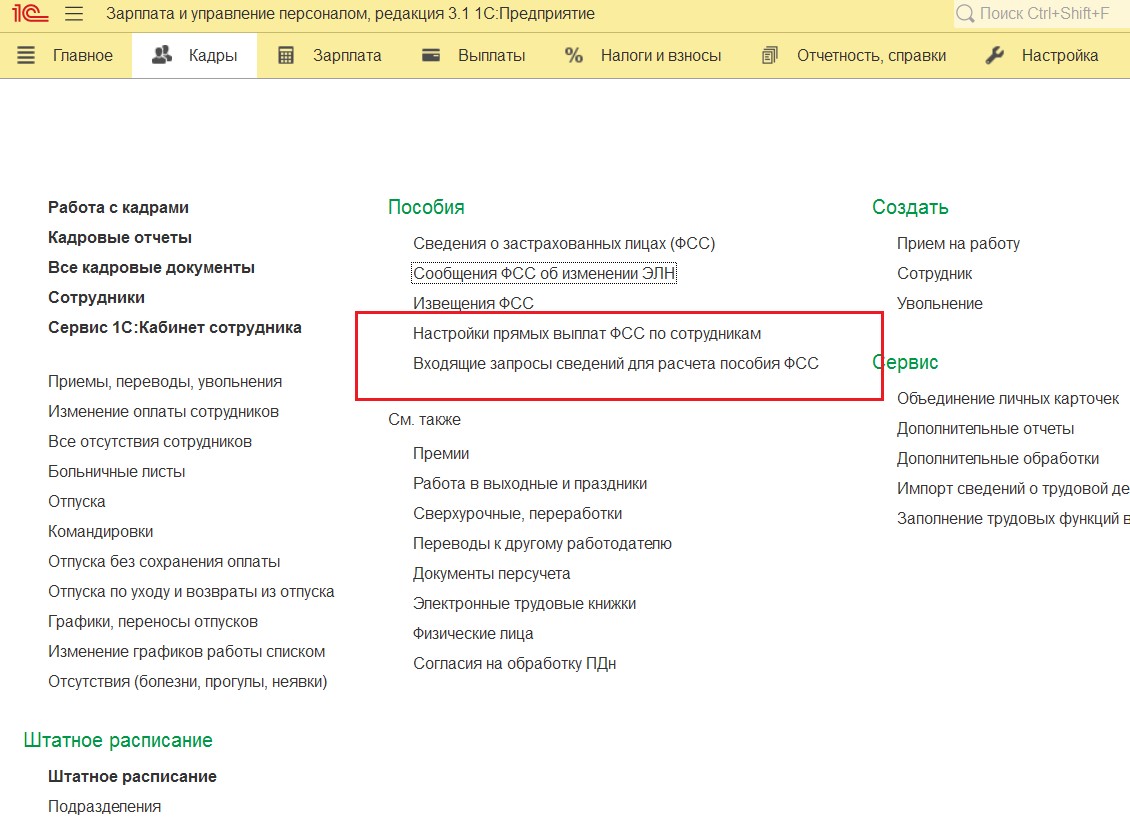Open Изменение оплаты сотрудников

pyautogui.click(x=164, y=412)
